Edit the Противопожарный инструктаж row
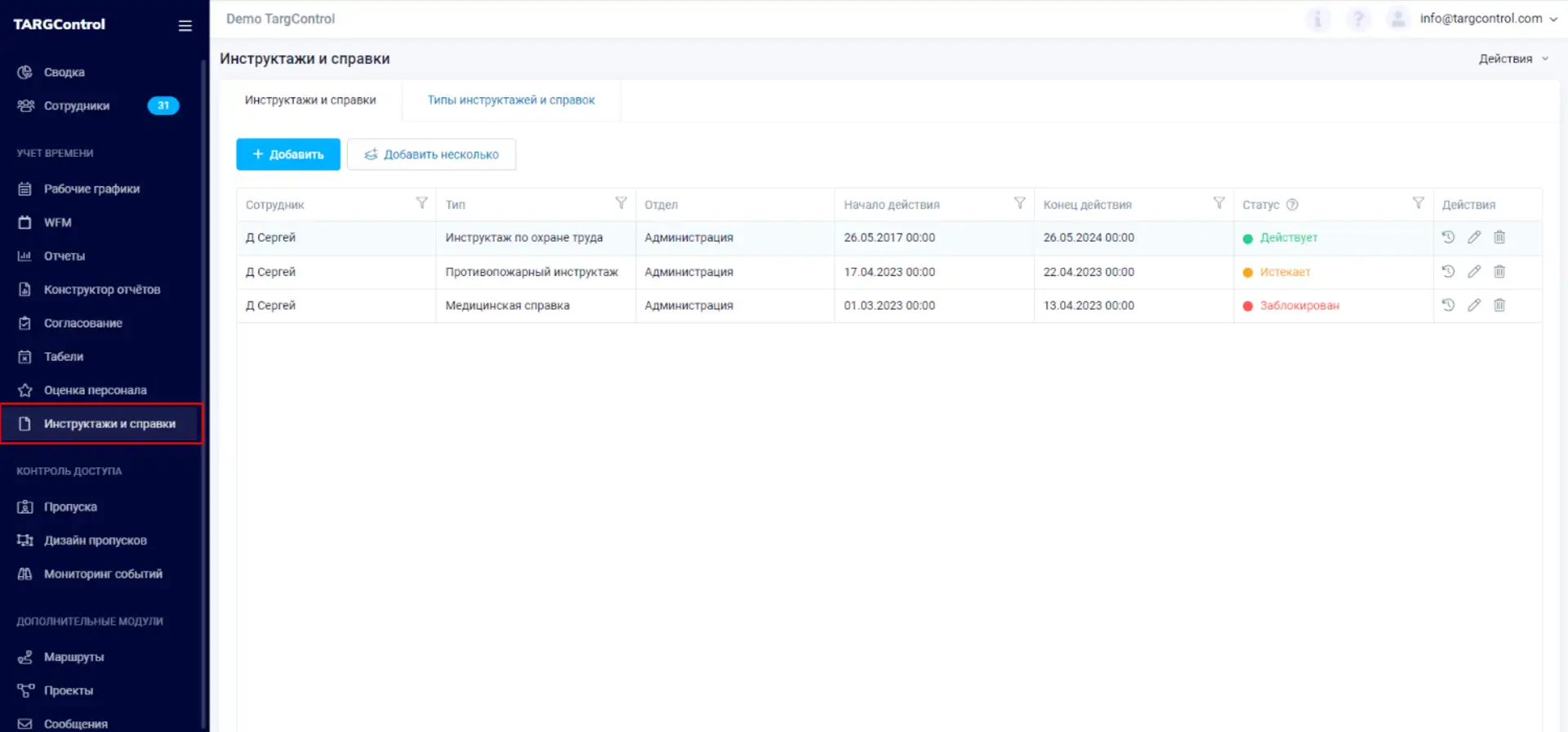Image resolution: width=1568 pixels, height=732 pixels. pos(1474,271)
